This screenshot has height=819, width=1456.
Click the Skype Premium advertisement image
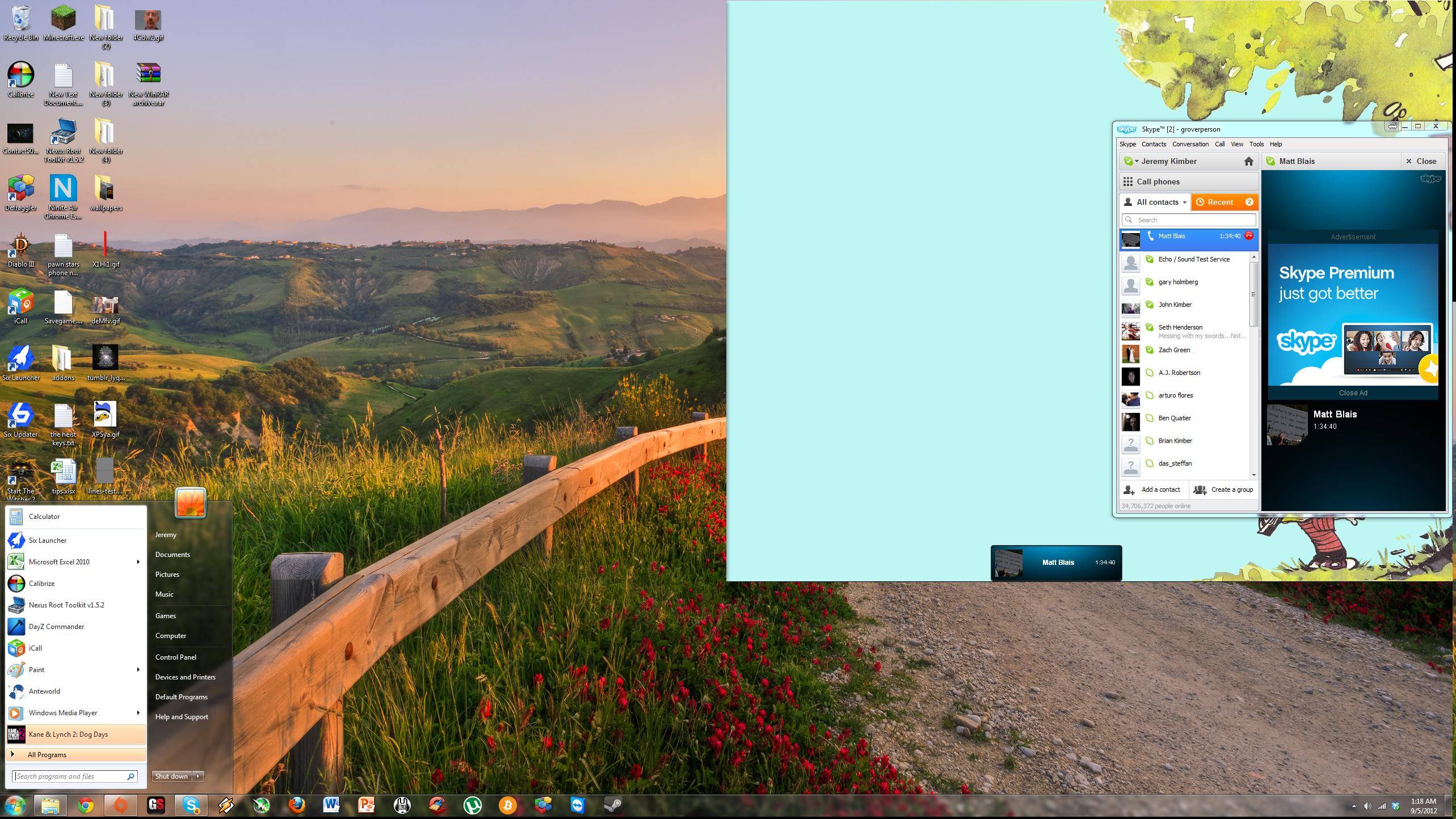pos(1353,315)
